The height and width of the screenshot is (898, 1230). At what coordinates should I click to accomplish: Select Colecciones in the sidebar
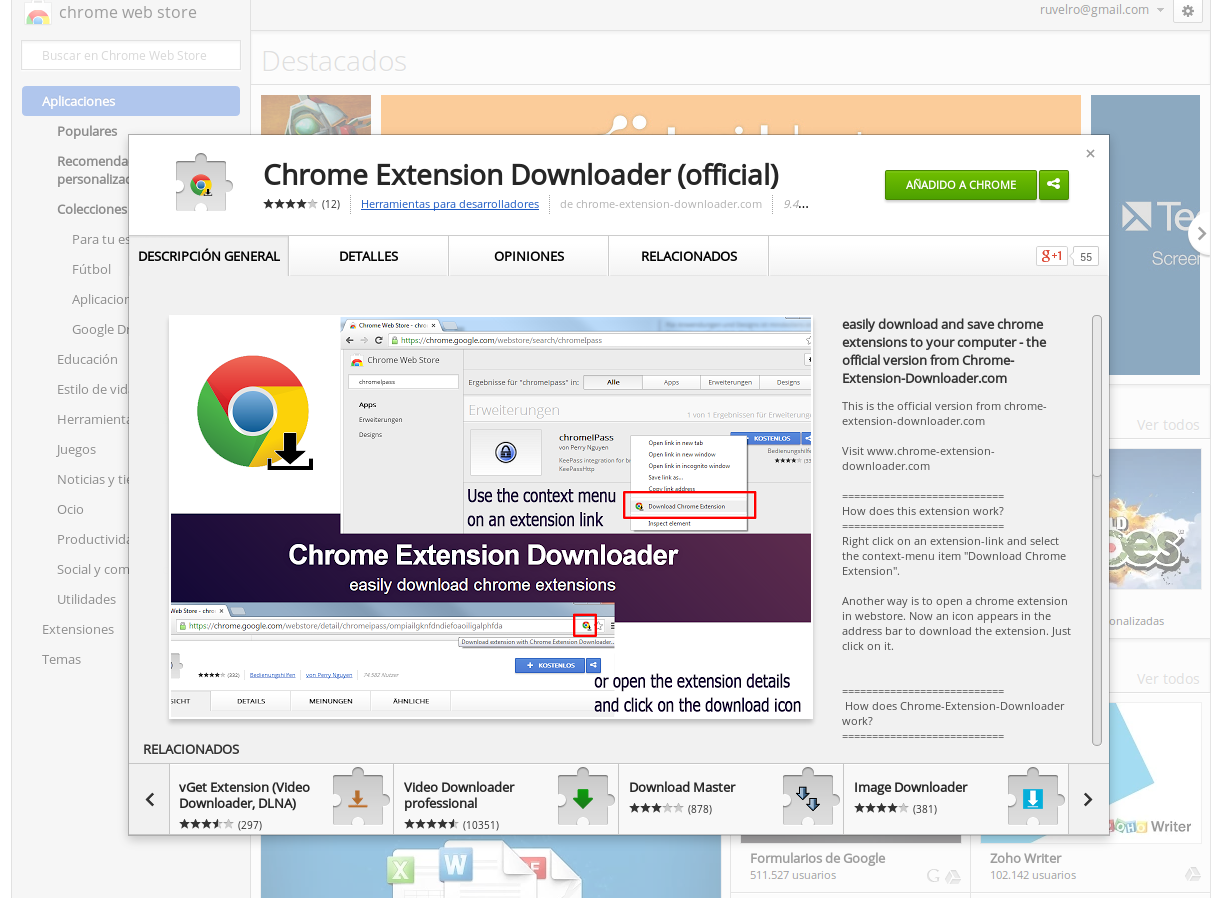[x=92, y=209]
